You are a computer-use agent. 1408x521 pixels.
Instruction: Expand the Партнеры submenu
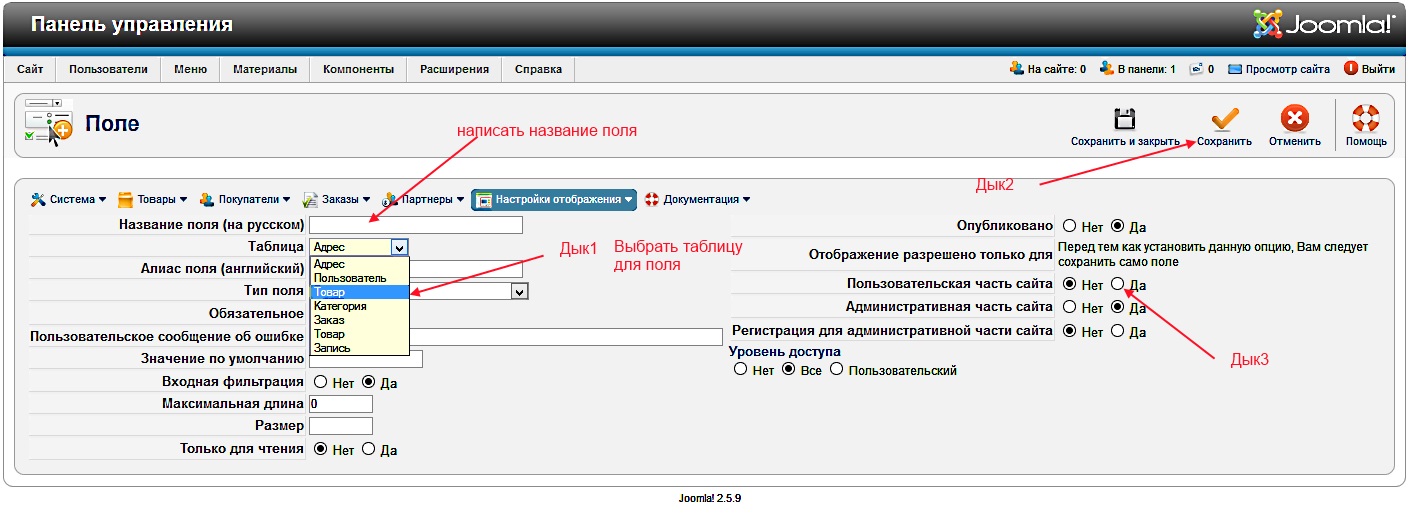click(425, 199)
